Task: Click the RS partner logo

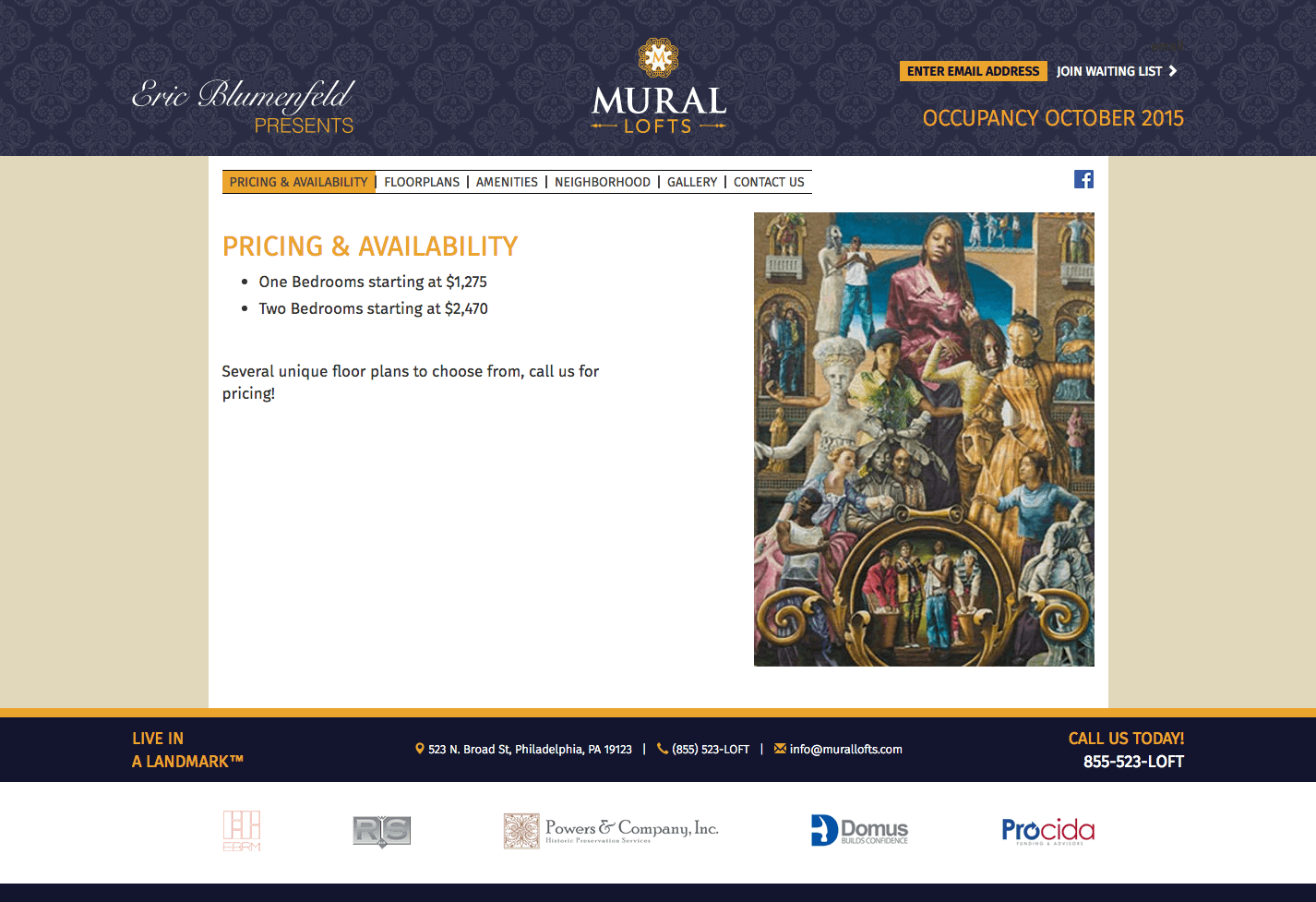Action: tap(381, 831)
